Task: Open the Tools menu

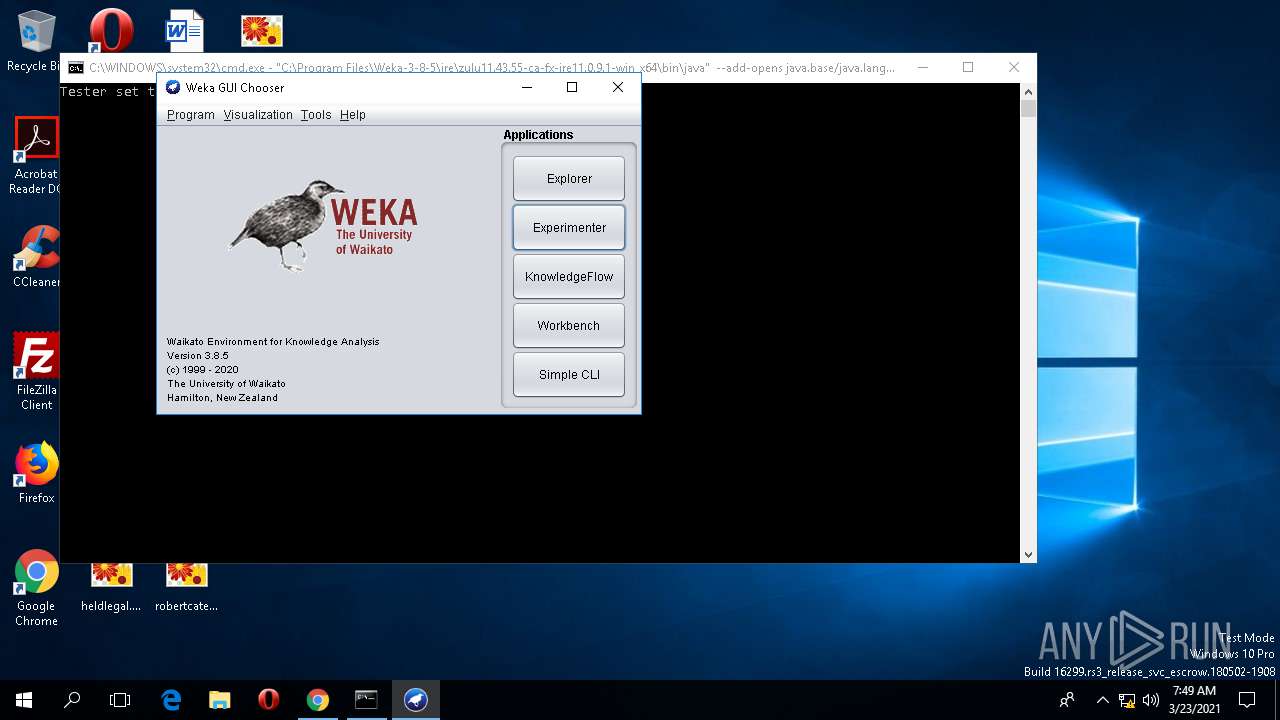Action: (316, 115)
